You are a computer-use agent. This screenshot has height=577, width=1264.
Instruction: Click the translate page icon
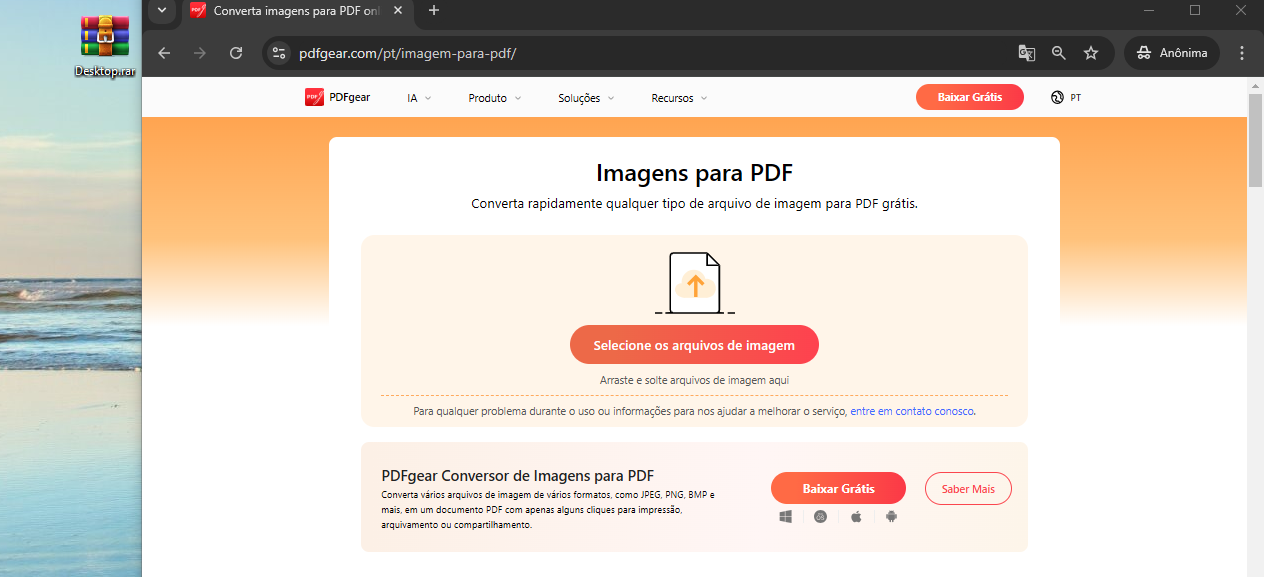pyautogui.click(x=1027, y=53)
